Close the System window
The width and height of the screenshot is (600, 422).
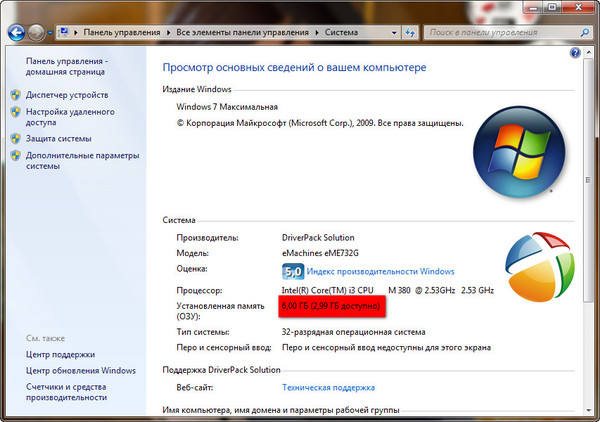pos(579,7)
